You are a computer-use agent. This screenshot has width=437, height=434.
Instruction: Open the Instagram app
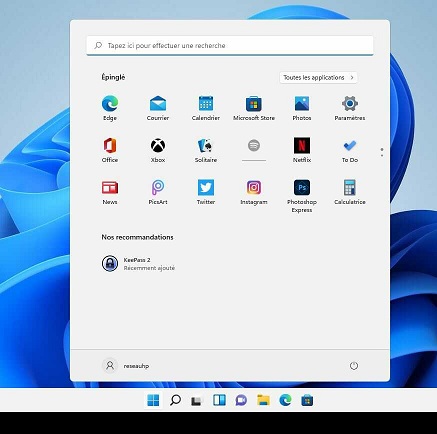pos(254,192)
